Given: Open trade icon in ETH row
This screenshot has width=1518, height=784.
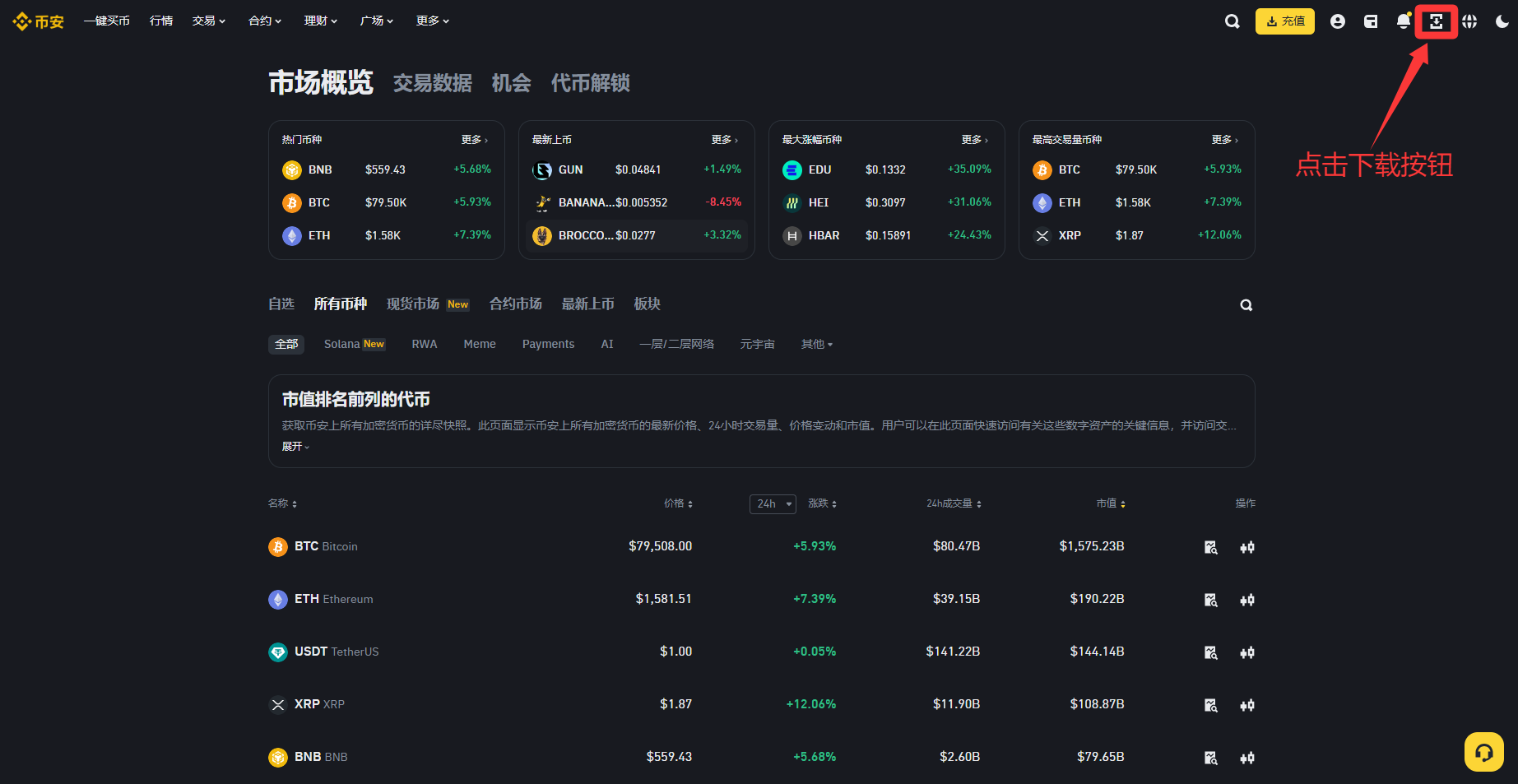Looking at the screenshot, I should 1247,600.
